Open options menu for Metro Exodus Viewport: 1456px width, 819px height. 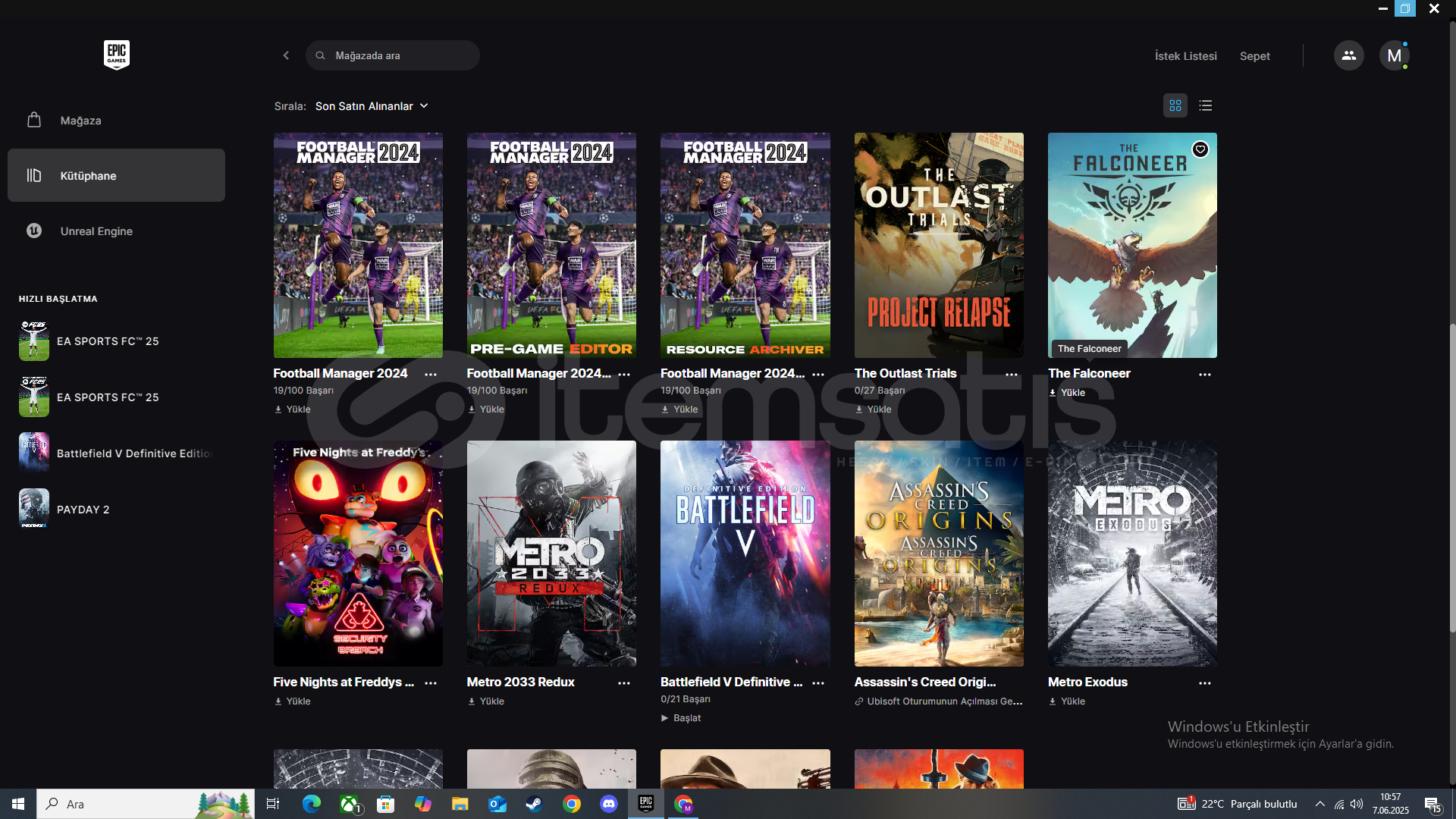pyautogui.click(x=1205, y=683)
